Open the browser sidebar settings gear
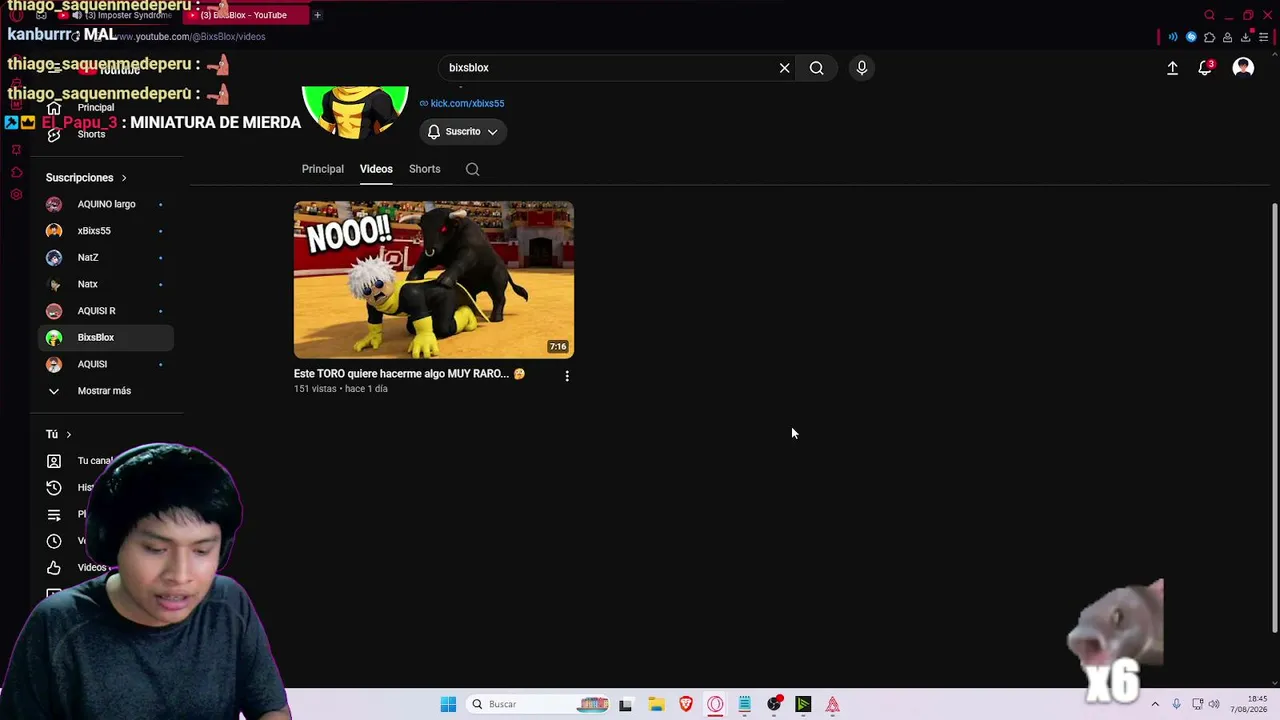 tap(16, 194)
